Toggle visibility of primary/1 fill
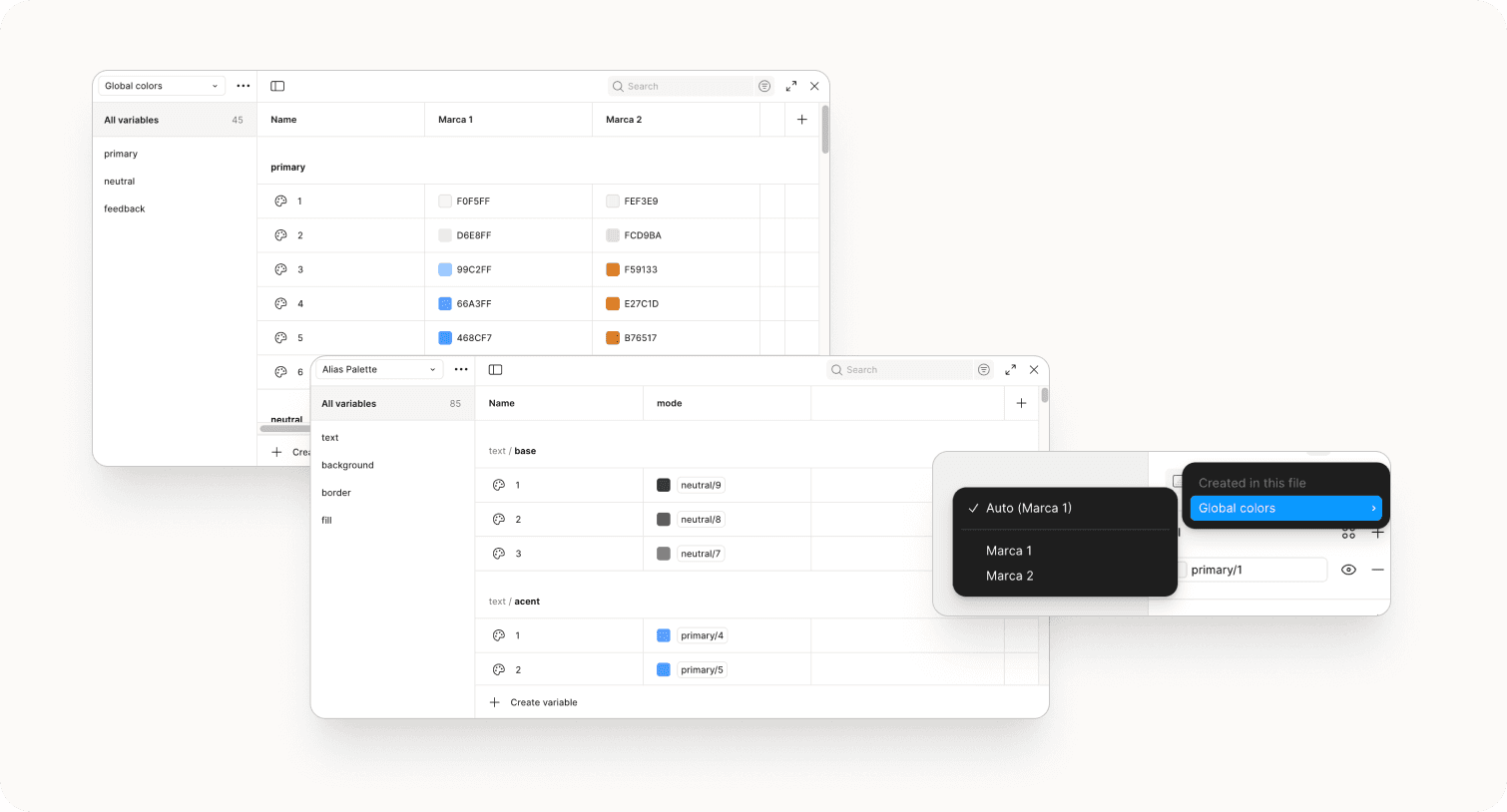This screenshot has width=1507, height=812. tap(1348, 570)
